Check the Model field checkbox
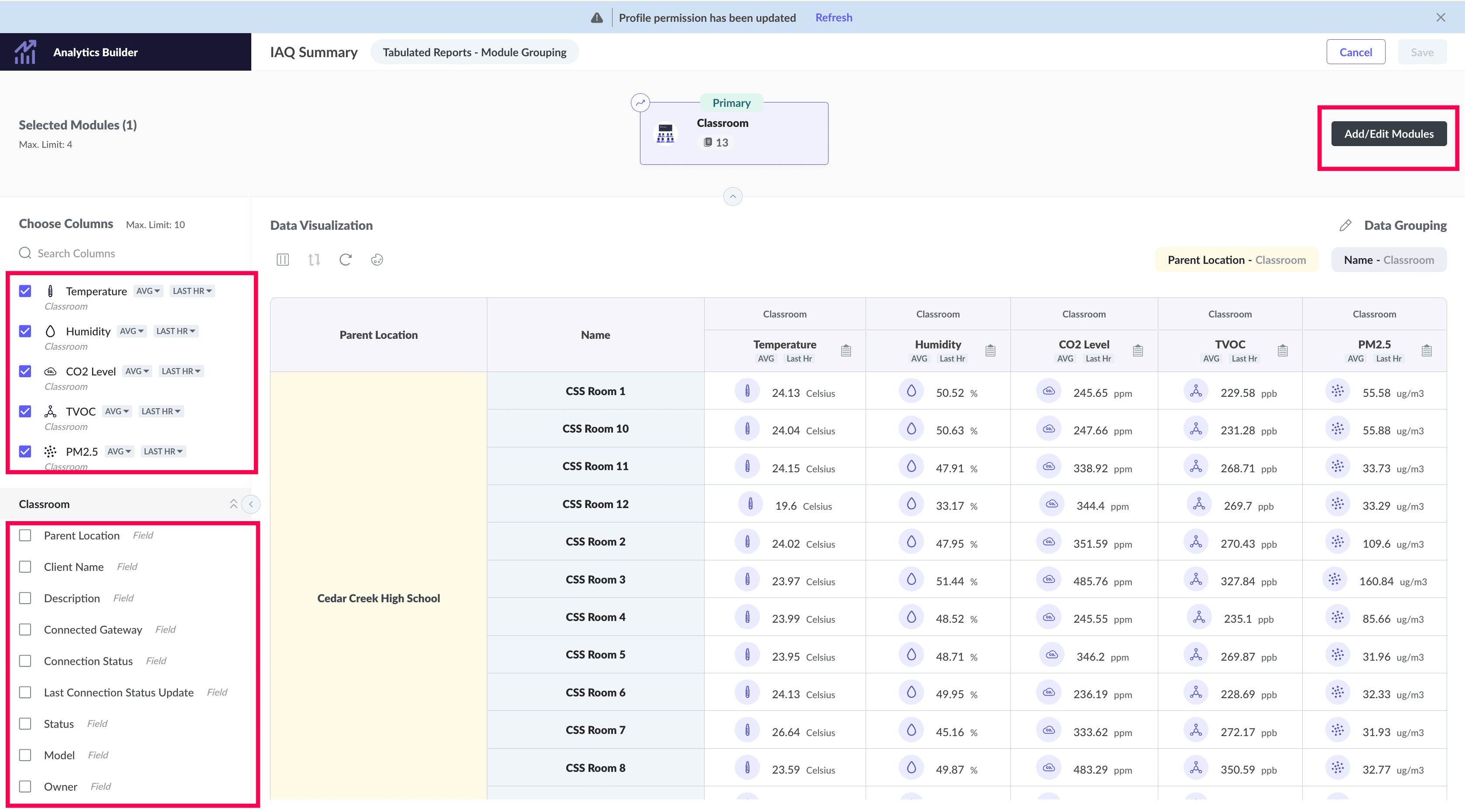Image resolution: width=1465 pixels, height=812 pixels. (x=25, y=755)
